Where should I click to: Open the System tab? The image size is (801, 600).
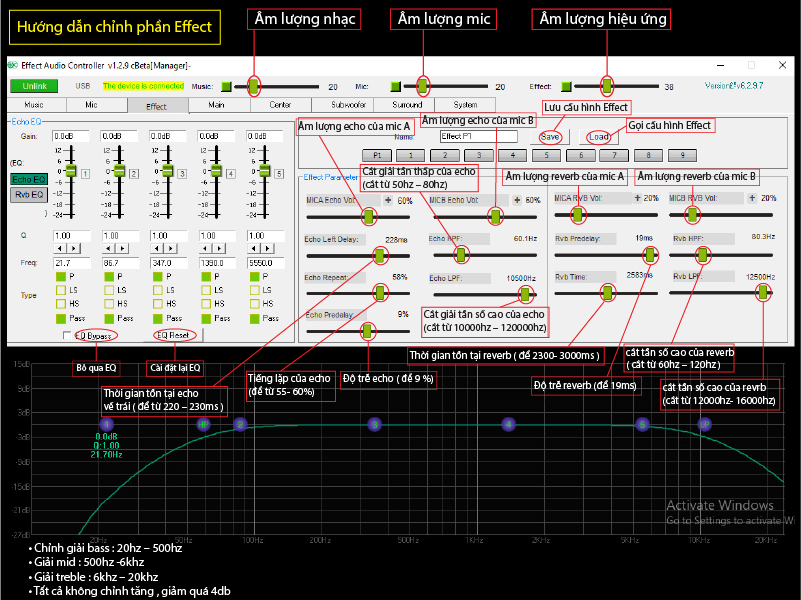coord(465,105)
